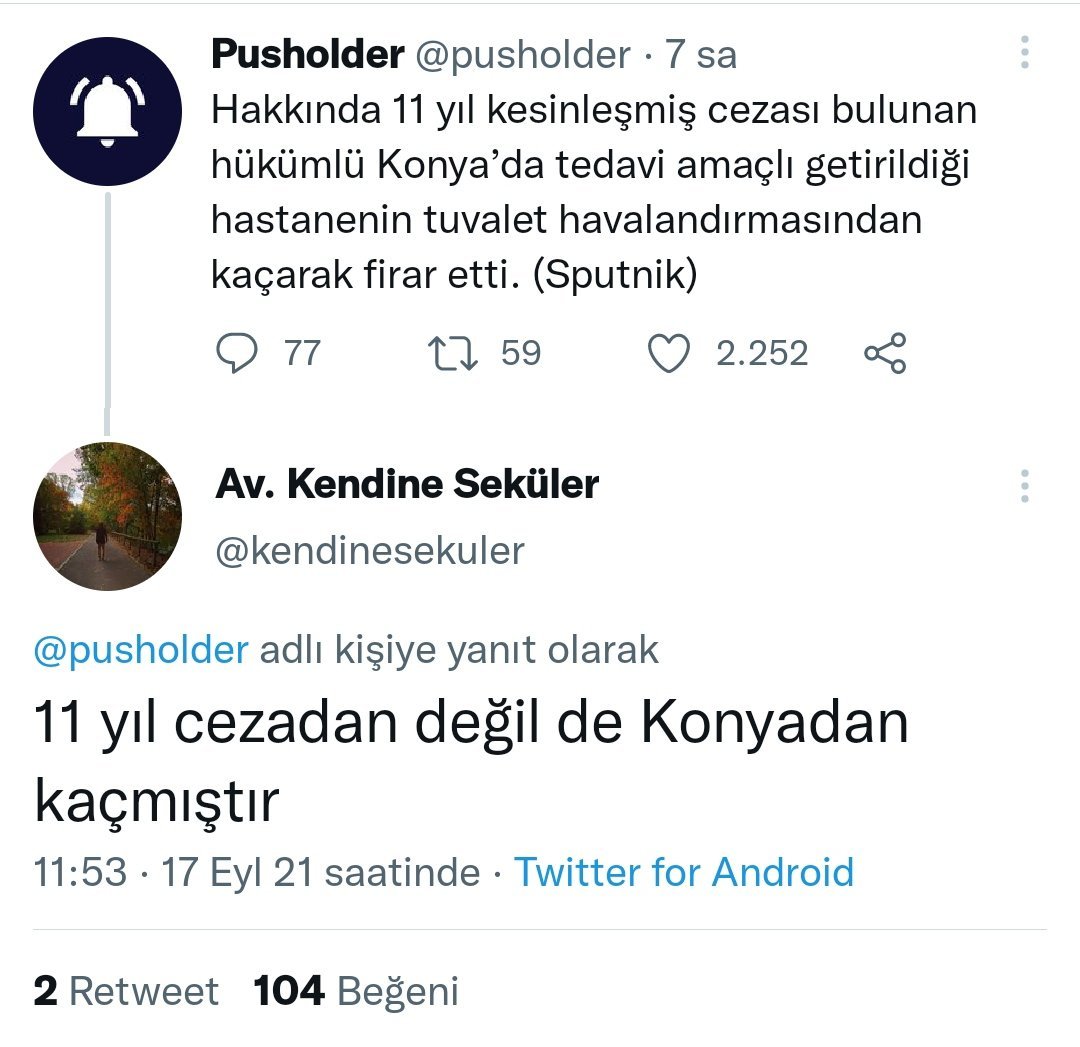Click the @kendinesekuler handle
The image size is (1080, 1047).
(369, 551)
